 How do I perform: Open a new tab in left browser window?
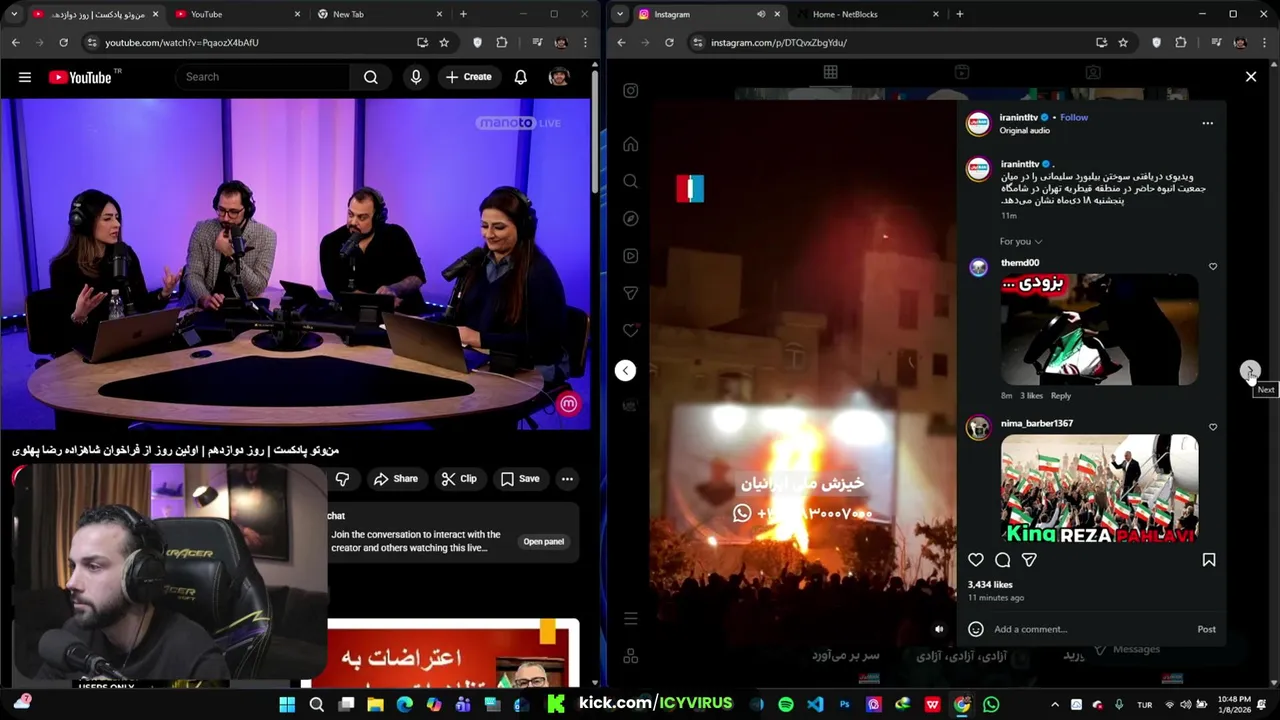[x=463, y=14]
